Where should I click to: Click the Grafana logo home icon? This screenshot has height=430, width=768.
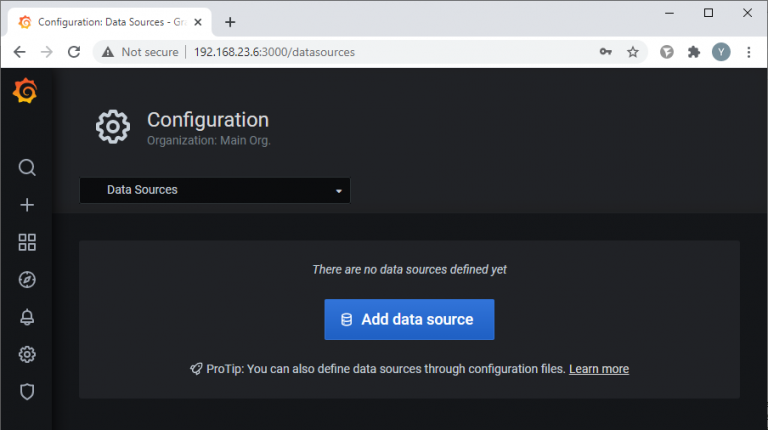tap(26, 92)
